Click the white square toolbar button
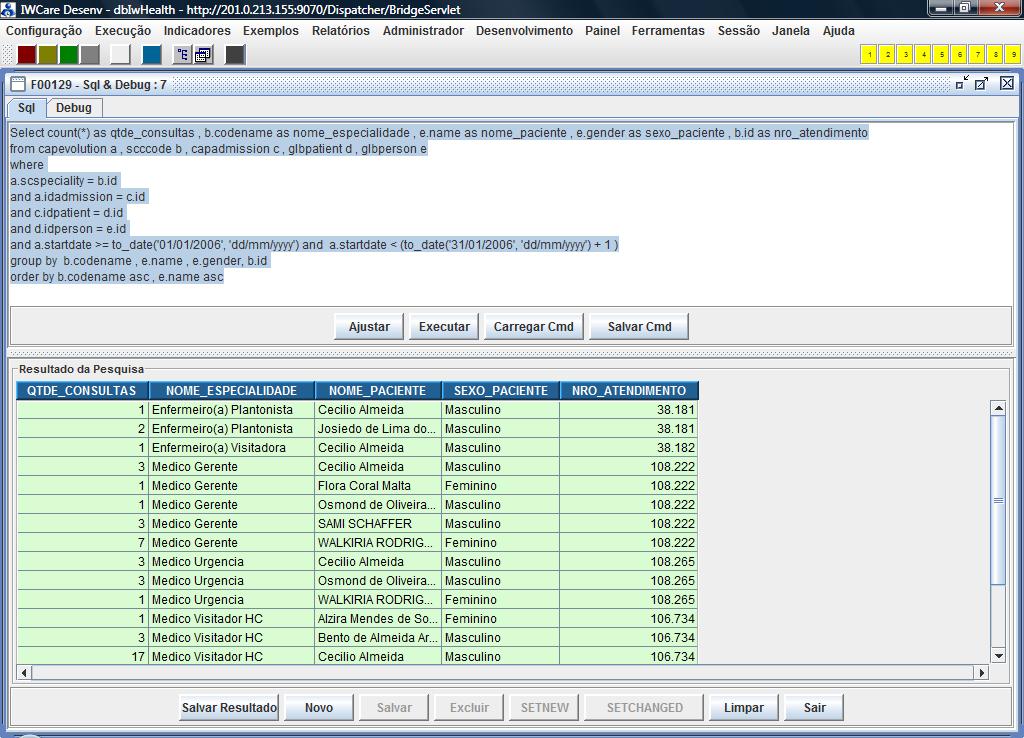Screen dimensions: 1024x738 [120, 55]
